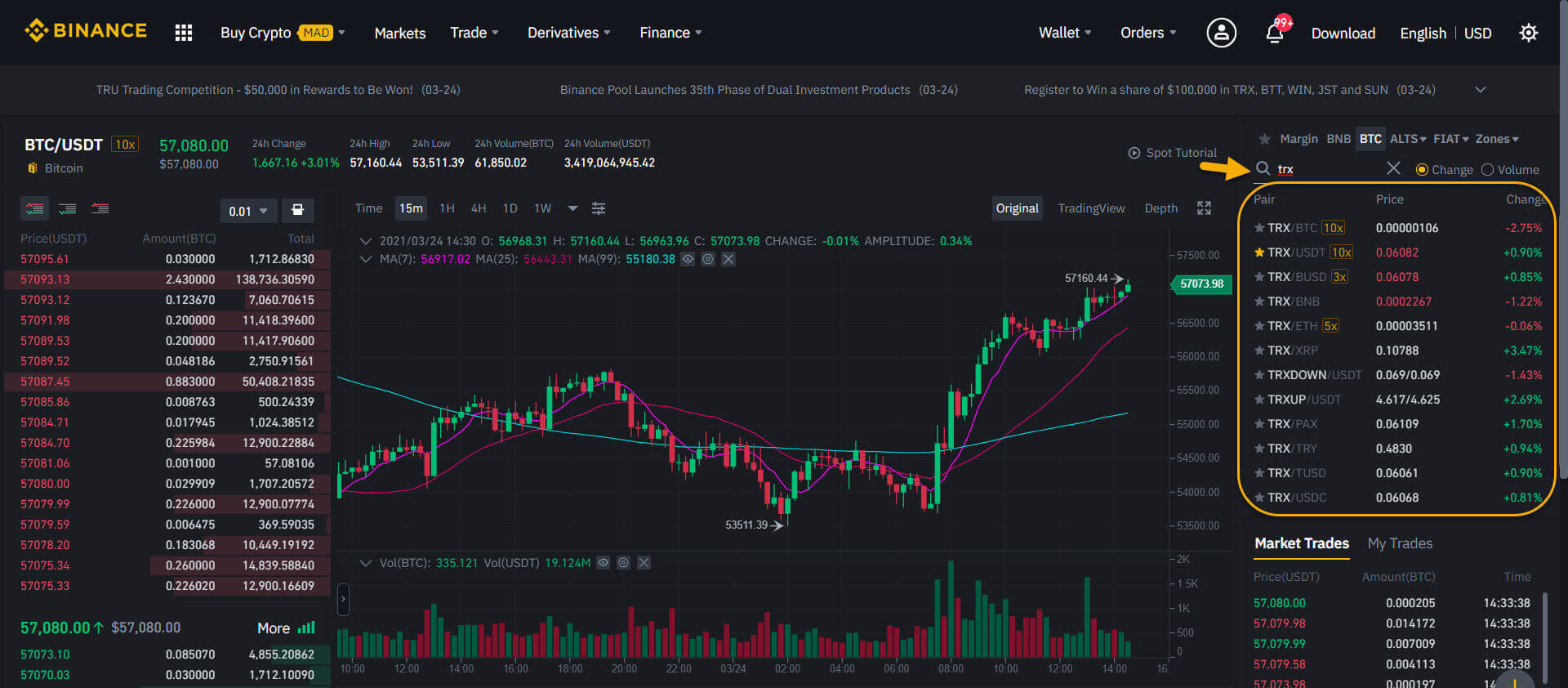This screenshot has width=1568, height=688.
Task: Click the depth bars icon beside More
Action: click(306, 628)
